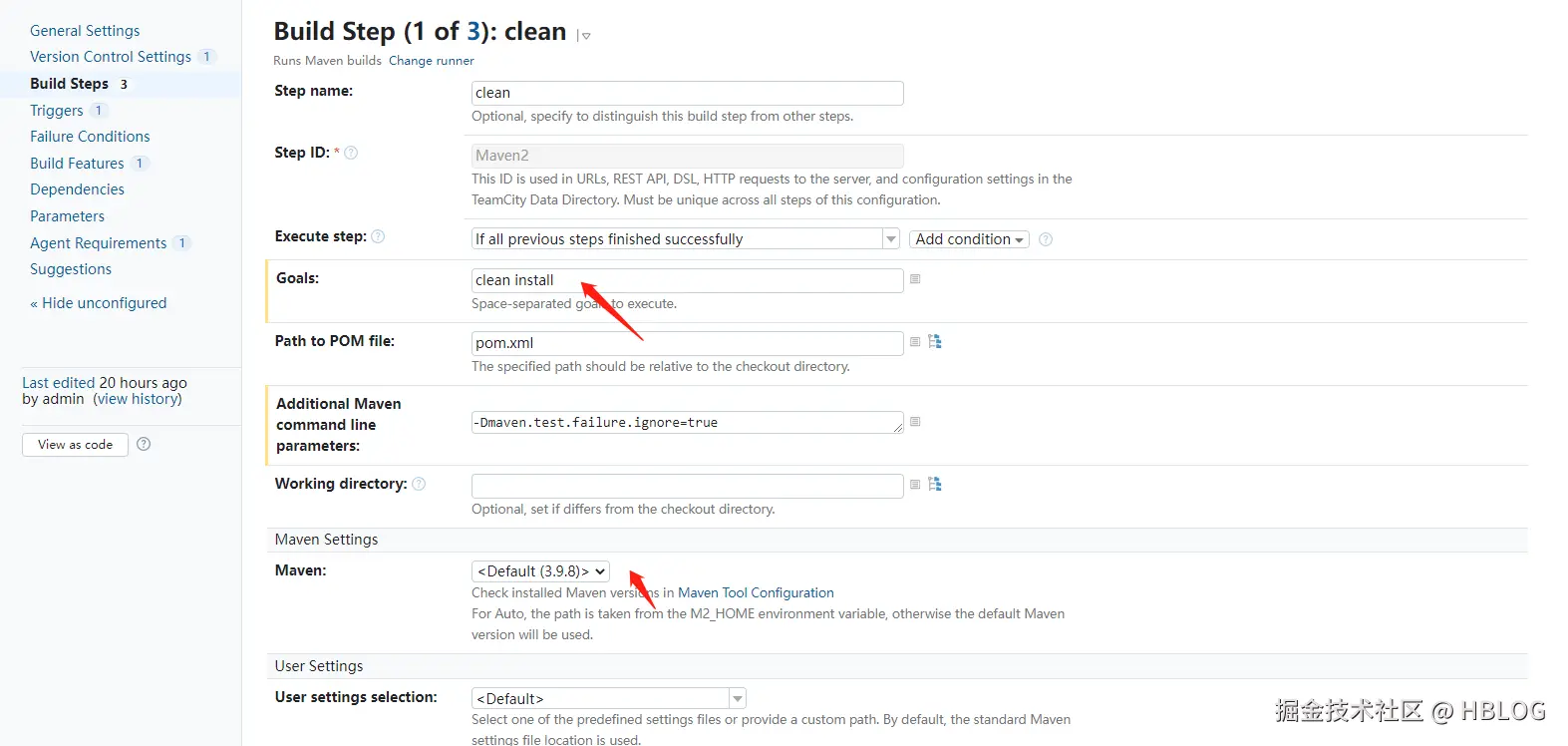
Task: Click help icon next to Step ID
Action: (x=351, y=153)
